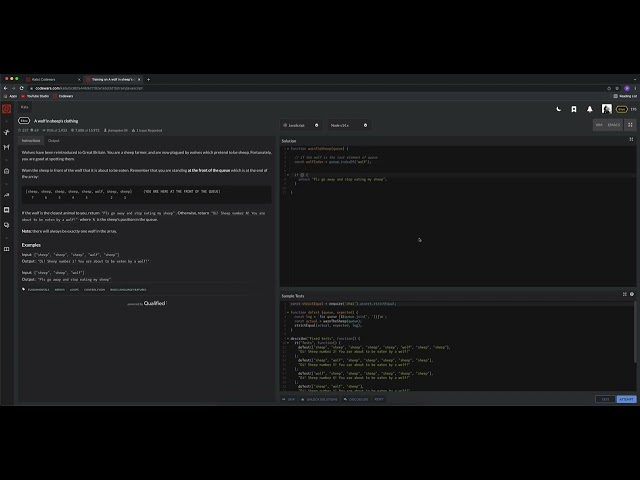
Task: Open the kata author profile link
Action: (116, 131)
